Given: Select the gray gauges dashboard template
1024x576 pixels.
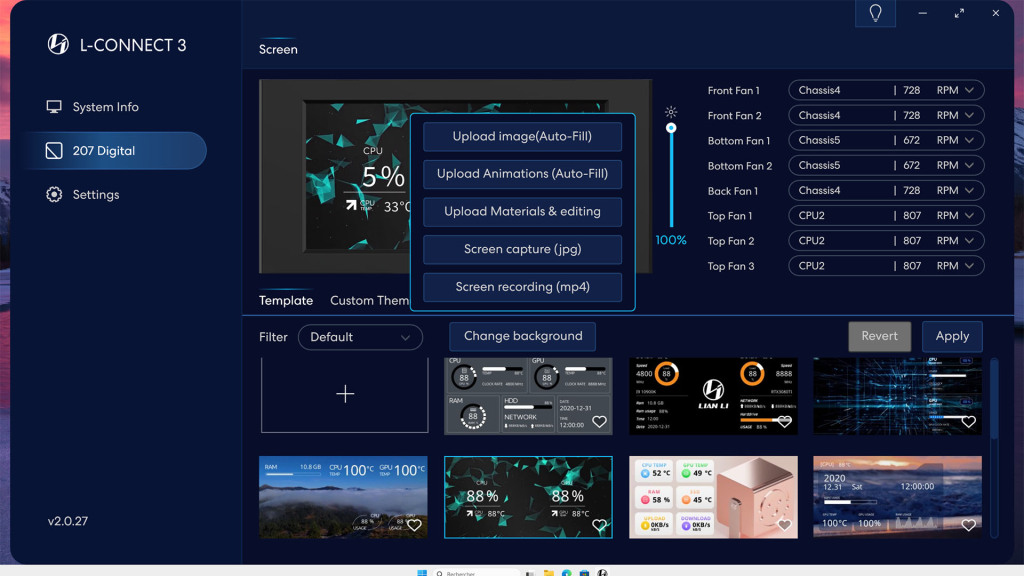Looking at the screenshot, I should pos(528,396).
